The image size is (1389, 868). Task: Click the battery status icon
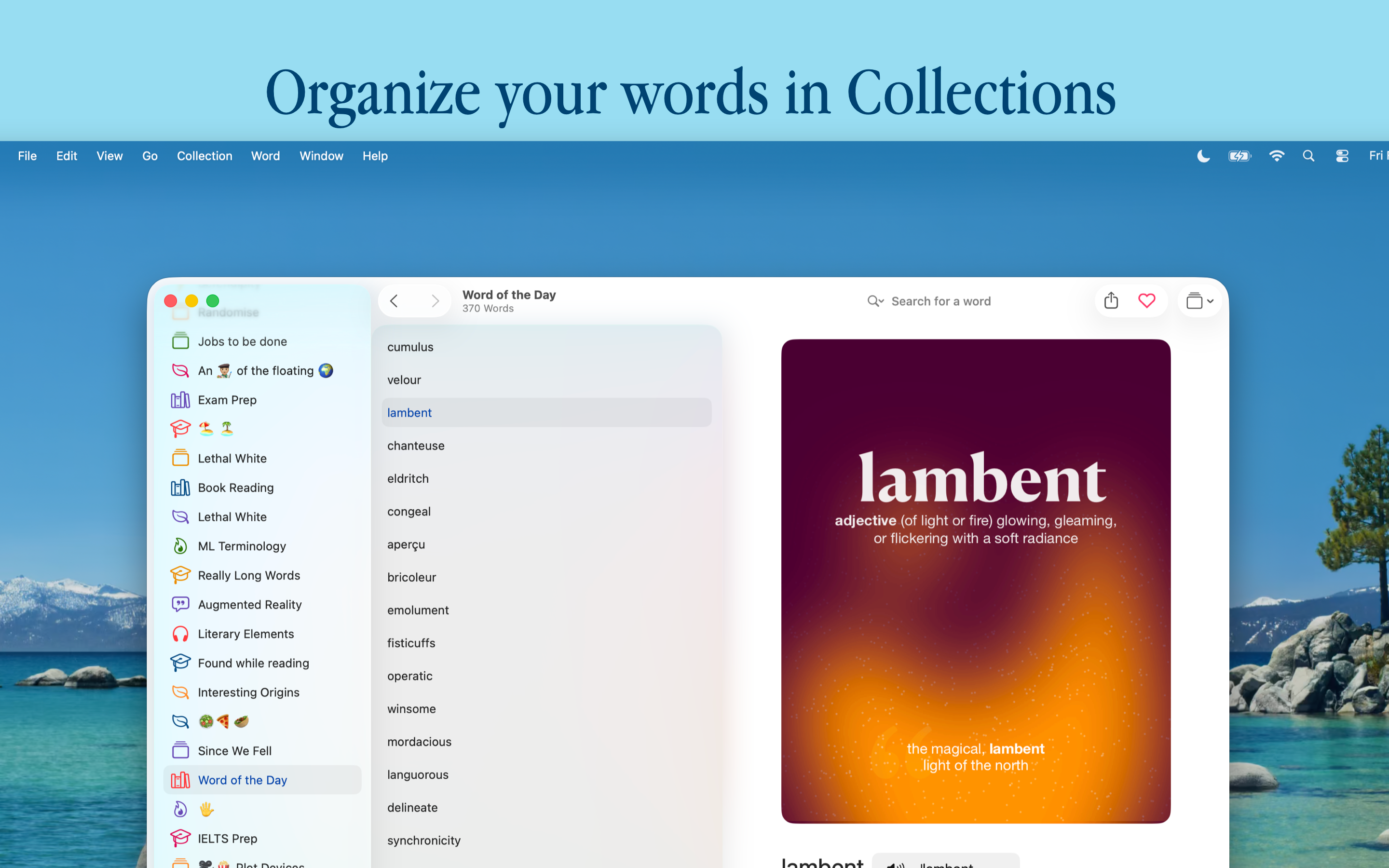(x=1239, y=156)
